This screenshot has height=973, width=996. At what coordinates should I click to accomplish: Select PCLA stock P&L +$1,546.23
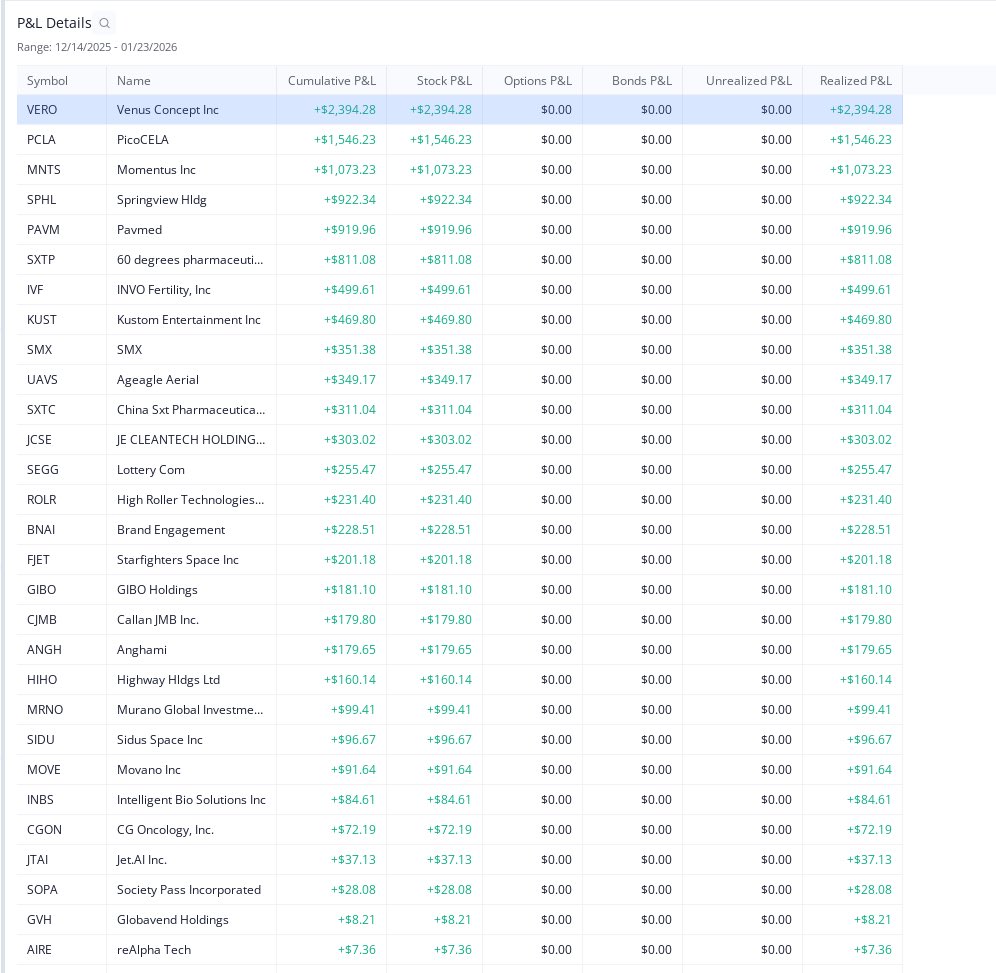(440, 140)
